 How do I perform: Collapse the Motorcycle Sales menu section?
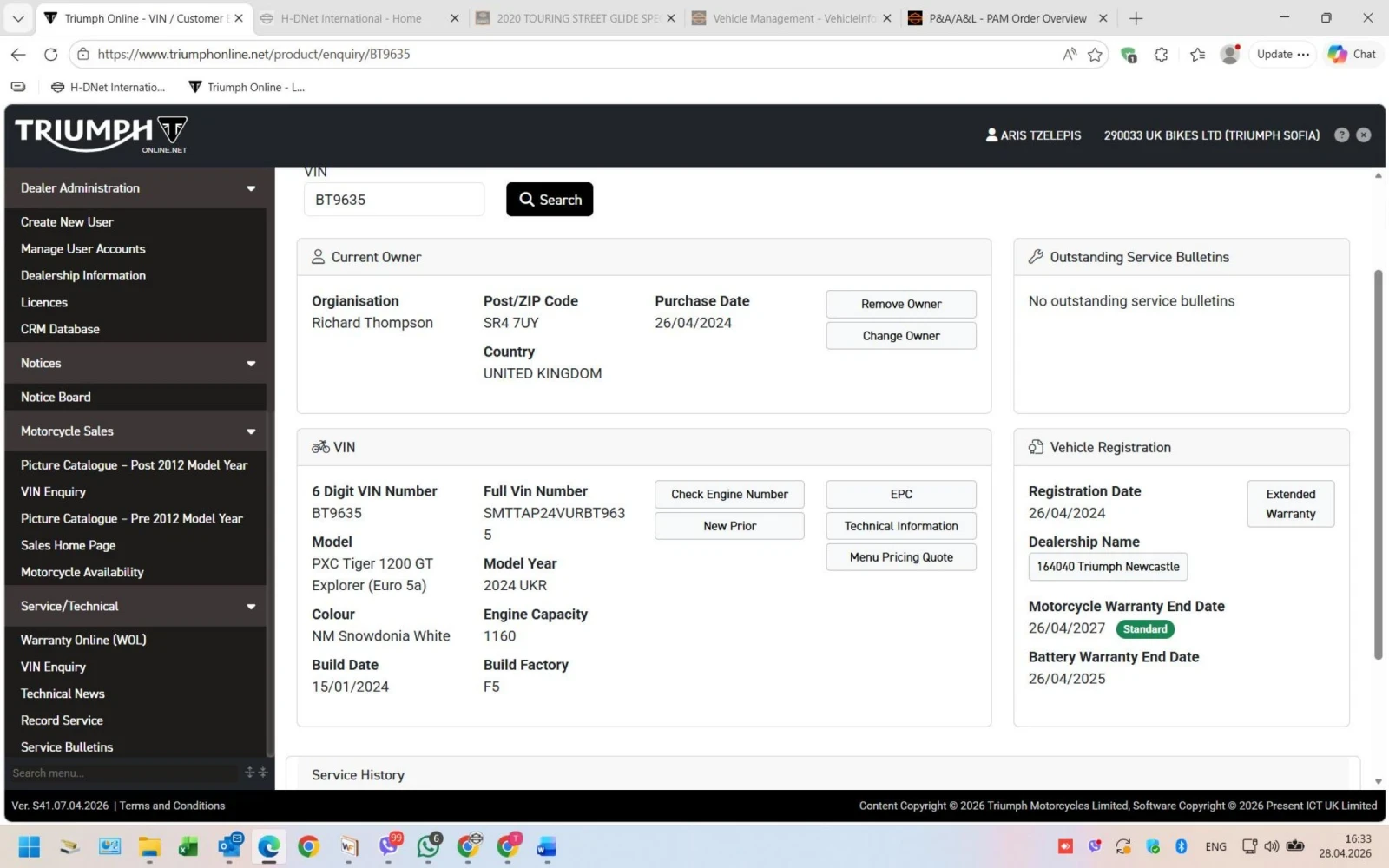[x=251, y=431]
